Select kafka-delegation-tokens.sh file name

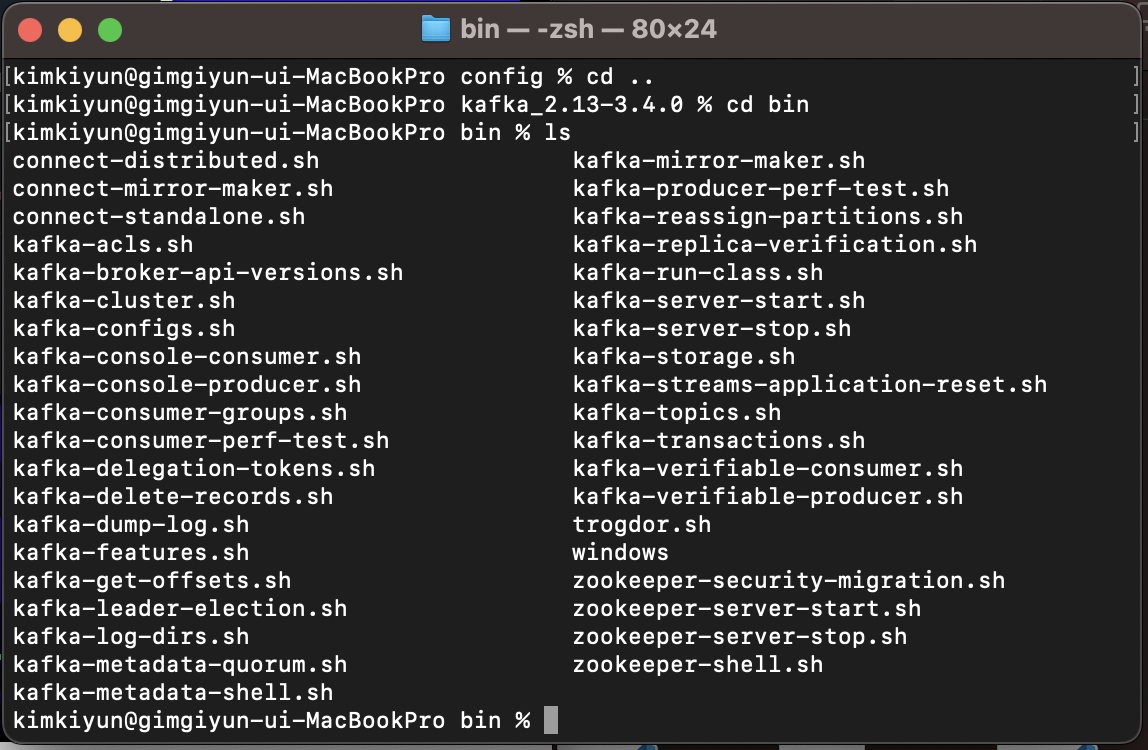194,469
